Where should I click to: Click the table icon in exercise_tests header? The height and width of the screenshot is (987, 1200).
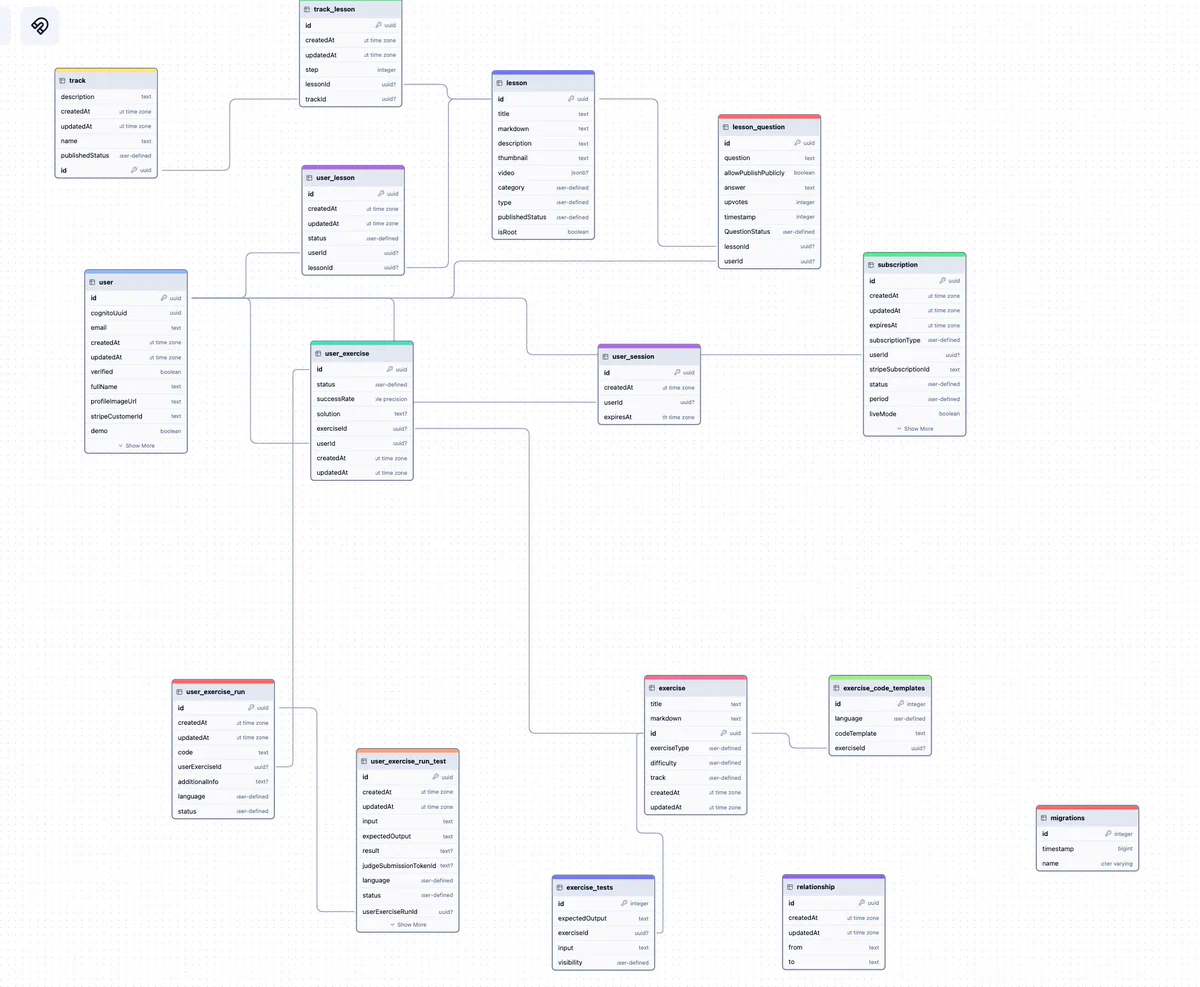click(560, 887)
